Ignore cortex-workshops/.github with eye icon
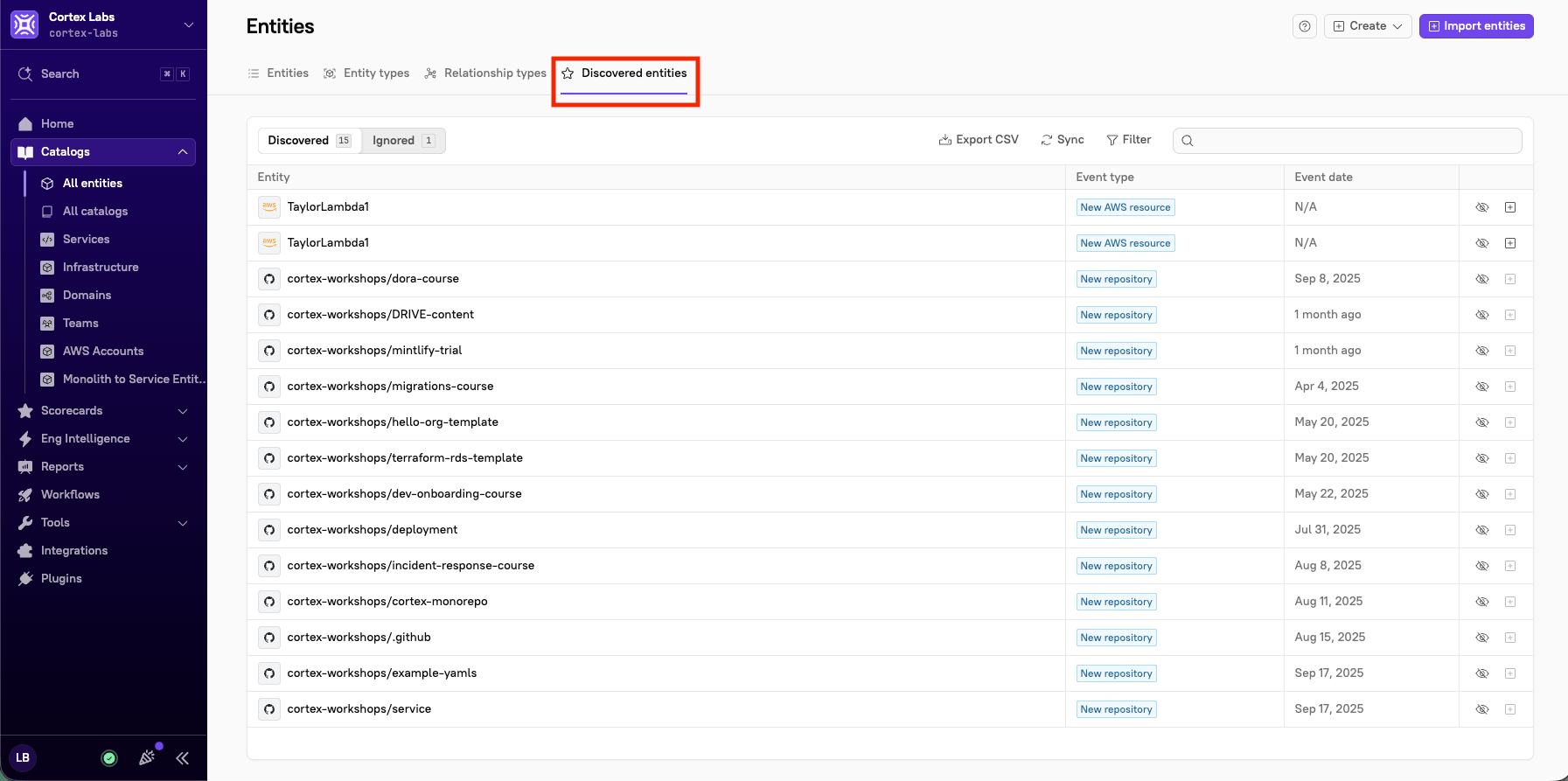This screenshot has height=781, width=1568. (x=1482, y=638)
